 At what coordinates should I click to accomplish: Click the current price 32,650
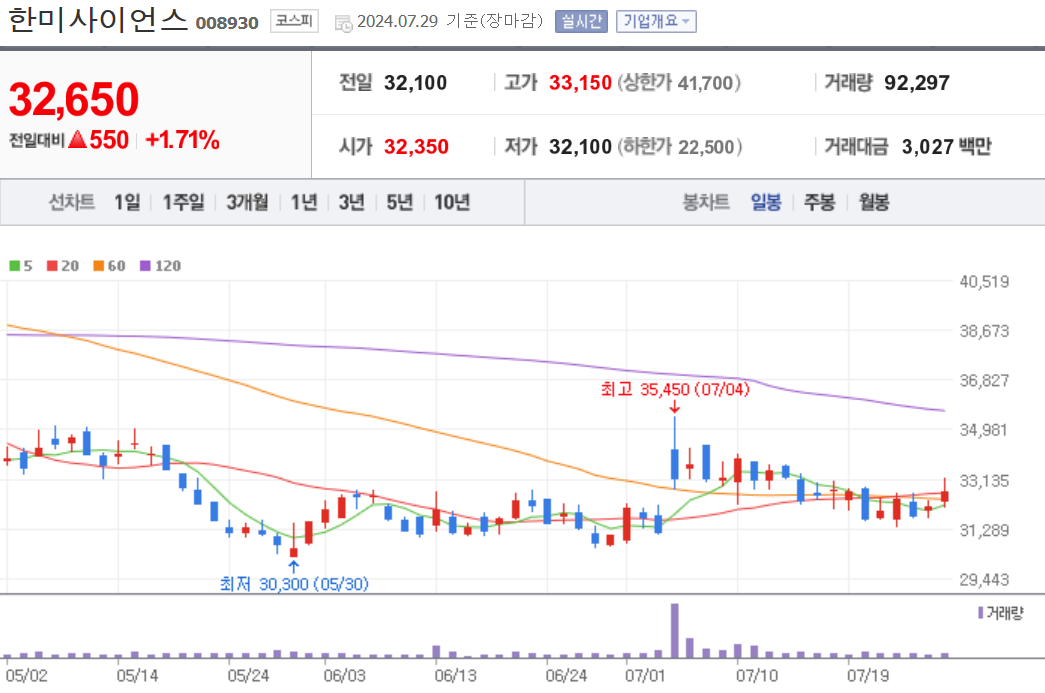click(73, 99)
